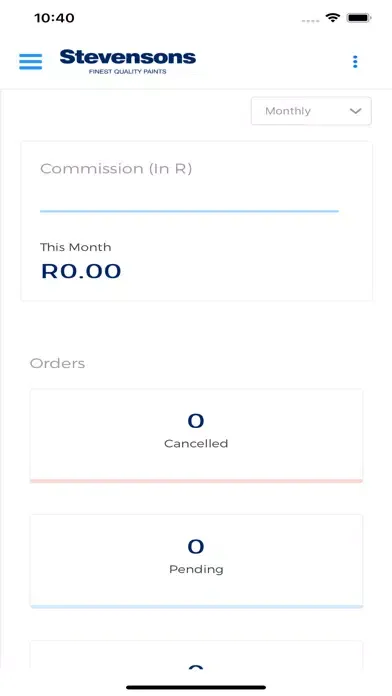Tap the Stevensons logo
Image resolution: width=392 pixels, height=696 pixels.
pos(128,62)
